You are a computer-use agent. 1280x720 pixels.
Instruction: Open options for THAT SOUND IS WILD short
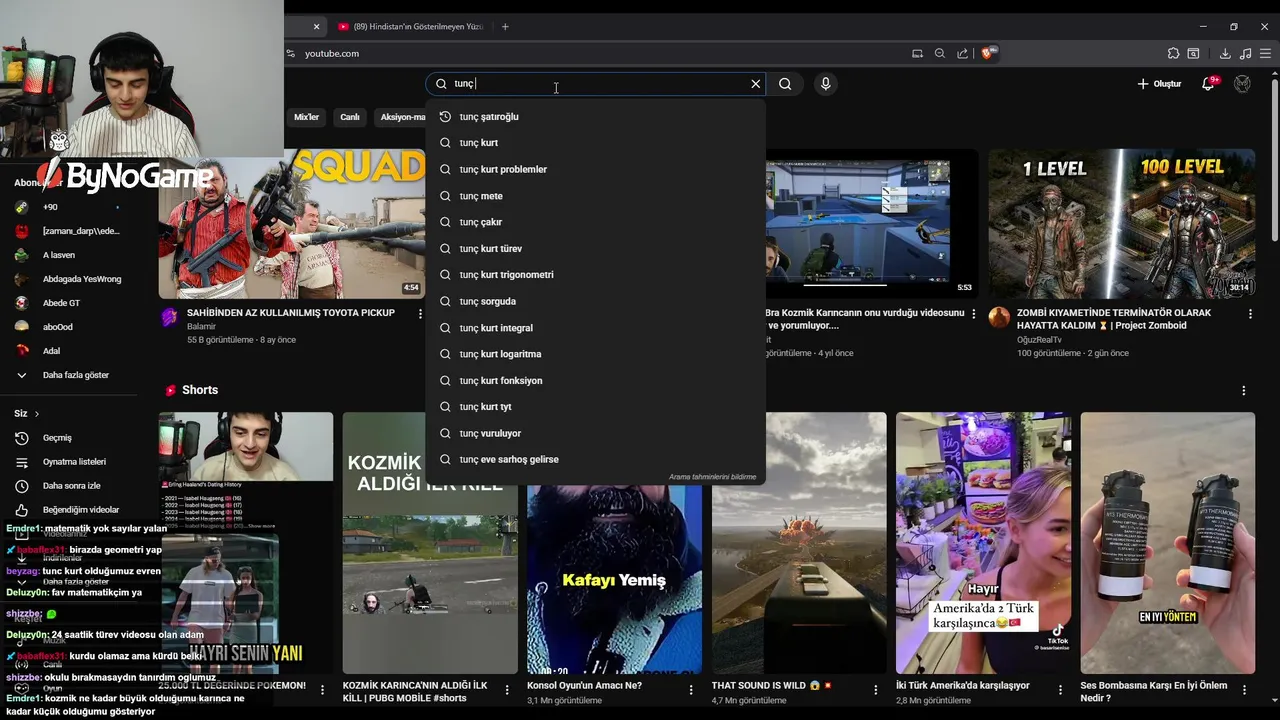point(876,690)
